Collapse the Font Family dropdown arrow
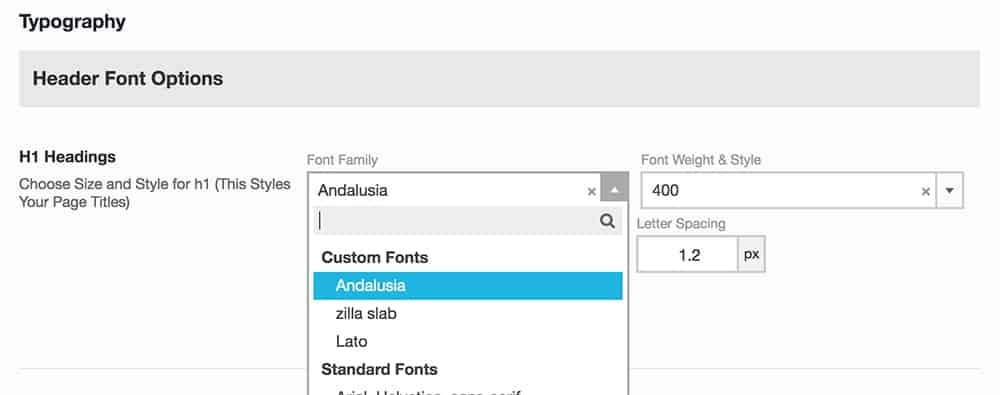 [614, 190]
